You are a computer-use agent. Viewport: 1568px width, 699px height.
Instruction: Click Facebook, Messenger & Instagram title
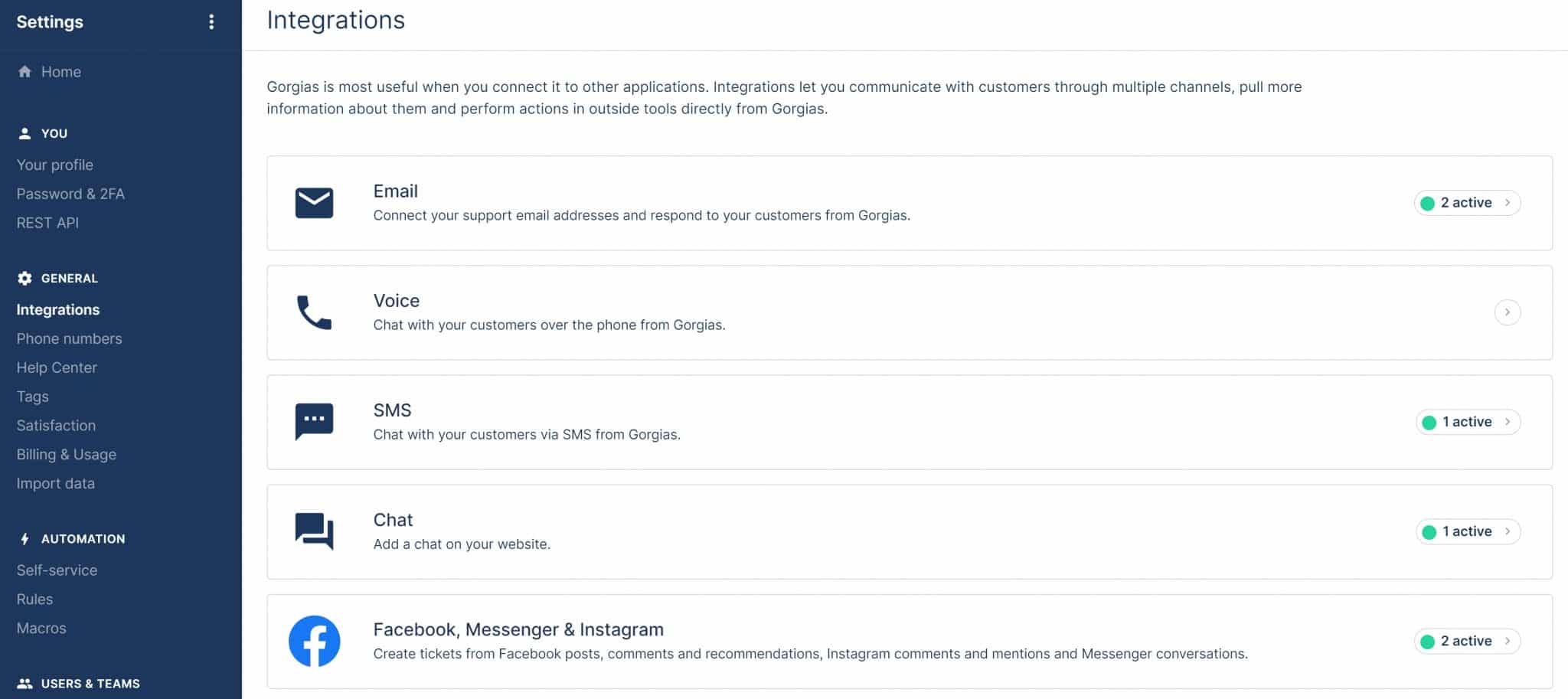(x=518, y=629)
